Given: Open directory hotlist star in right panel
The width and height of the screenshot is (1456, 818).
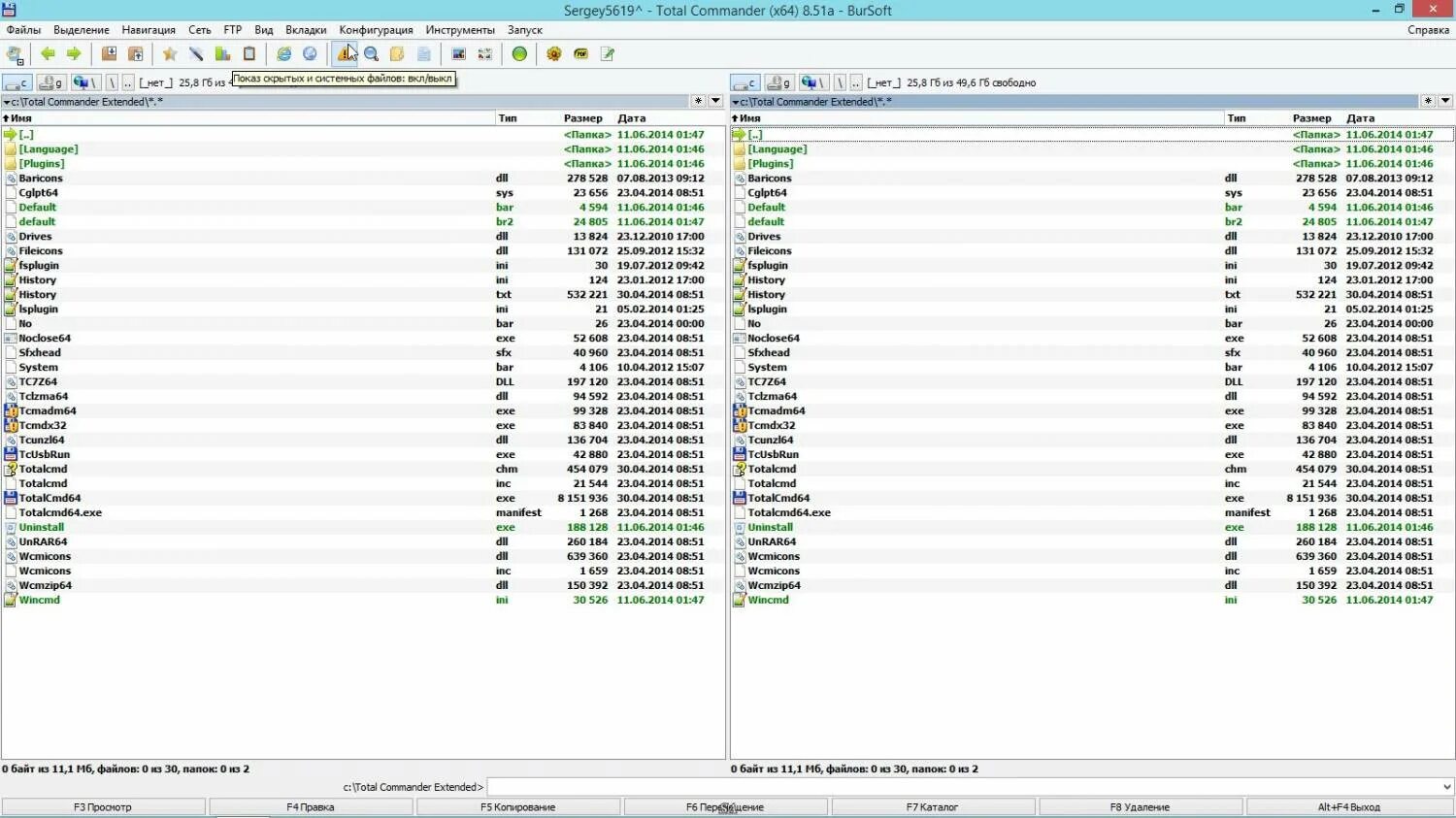Looking at the screenshot, I should coord(1428,101).
